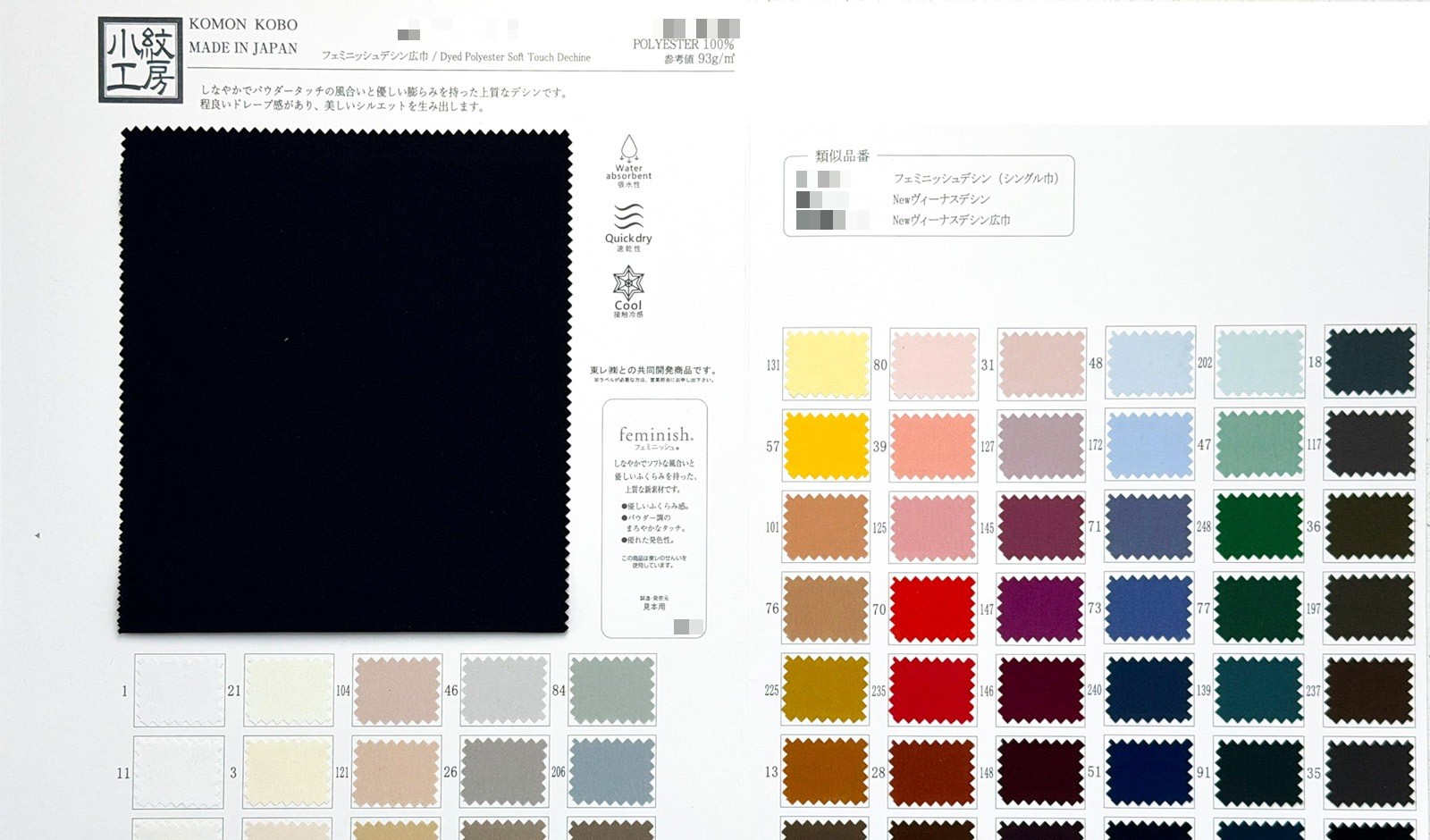Click the Newヴィーナスデシン広巾 similar item

(951, 220)
